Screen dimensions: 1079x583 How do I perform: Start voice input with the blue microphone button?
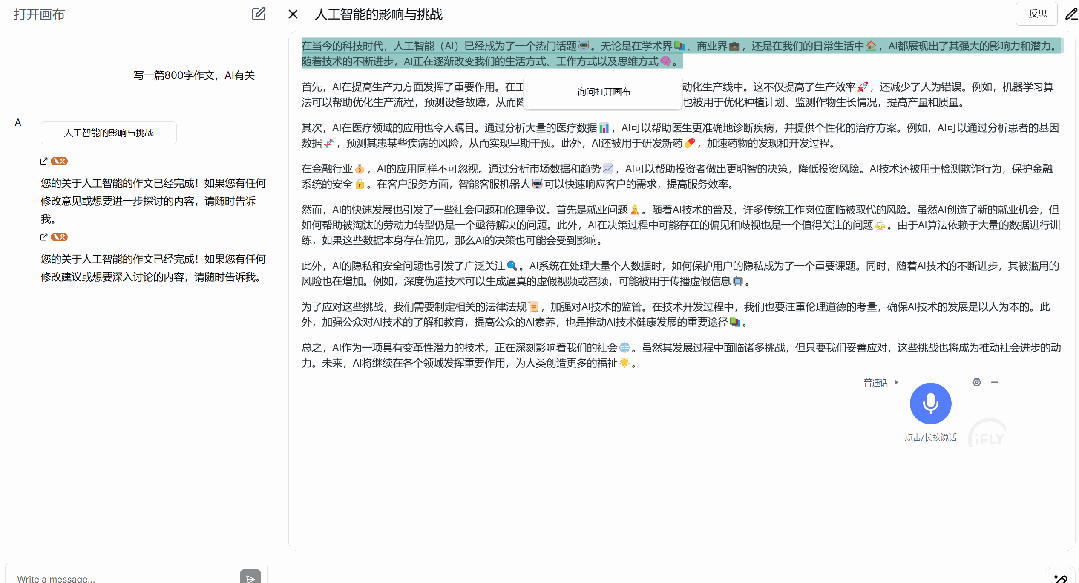[931, 403]
